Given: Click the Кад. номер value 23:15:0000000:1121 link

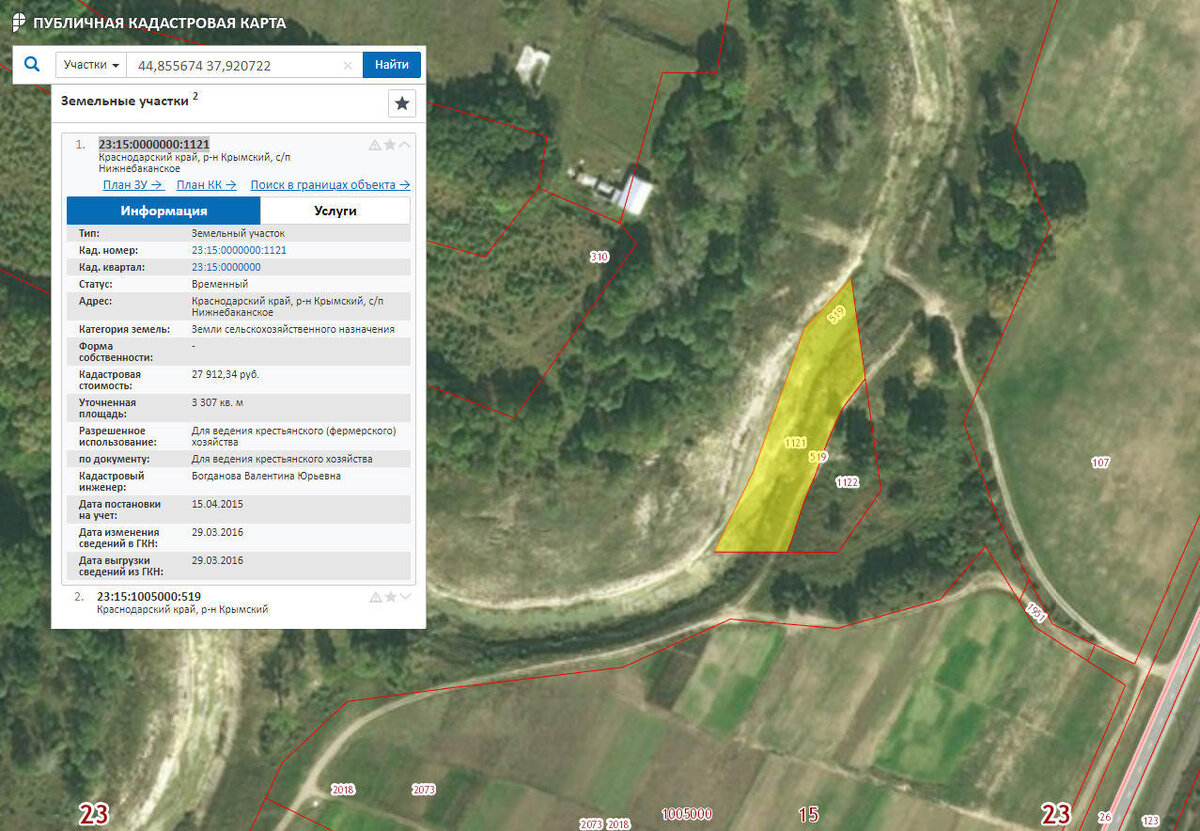Looking at the screenshot, I should (x=239, y=250).
